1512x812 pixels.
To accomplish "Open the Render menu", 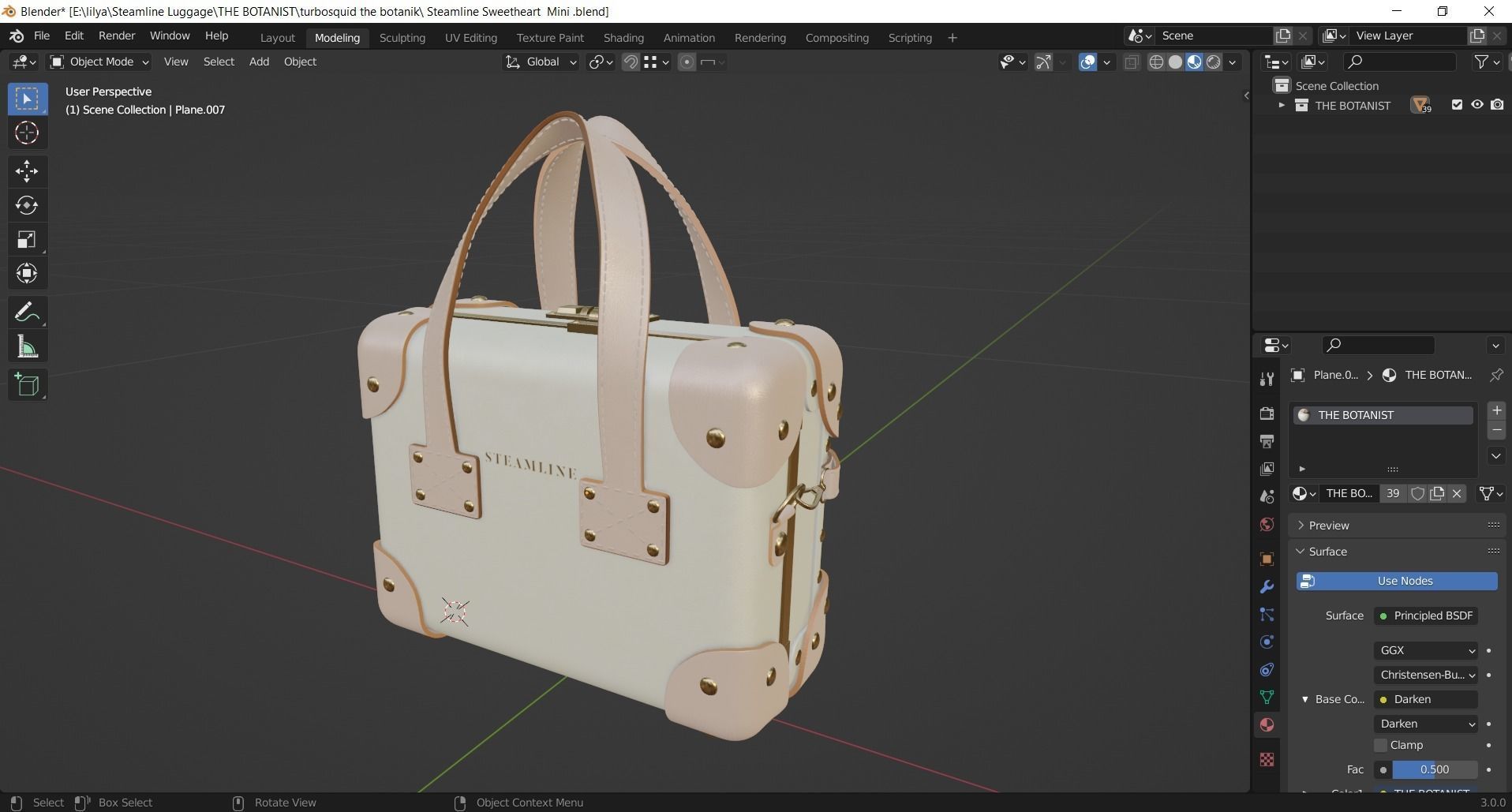I will [117, 36].
